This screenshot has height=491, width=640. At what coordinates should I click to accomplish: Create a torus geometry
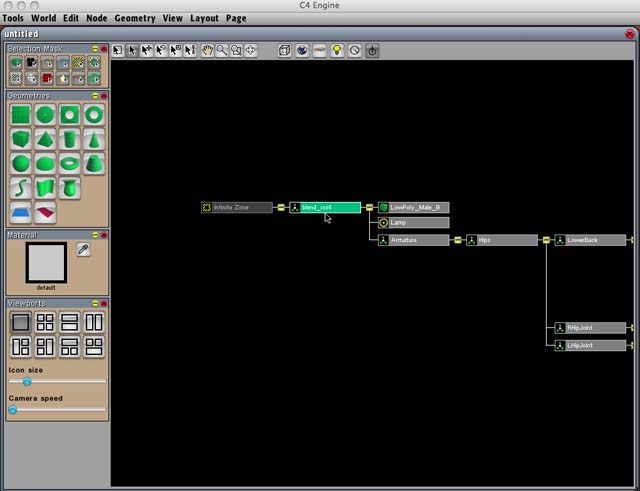coord(69,163)
